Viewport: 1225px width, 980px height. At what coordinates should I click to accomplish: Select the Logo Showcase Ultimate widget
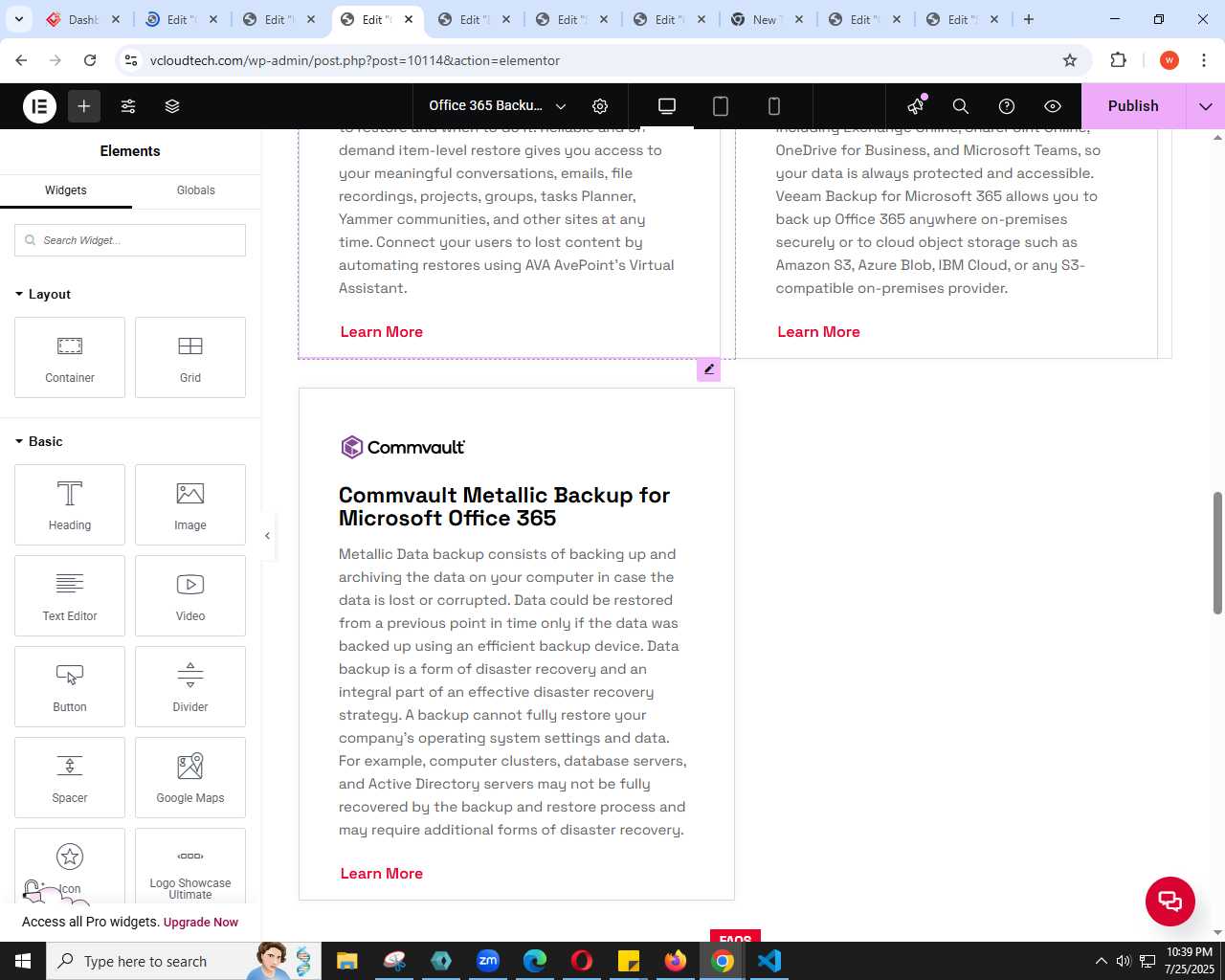[x=190, y=865]
